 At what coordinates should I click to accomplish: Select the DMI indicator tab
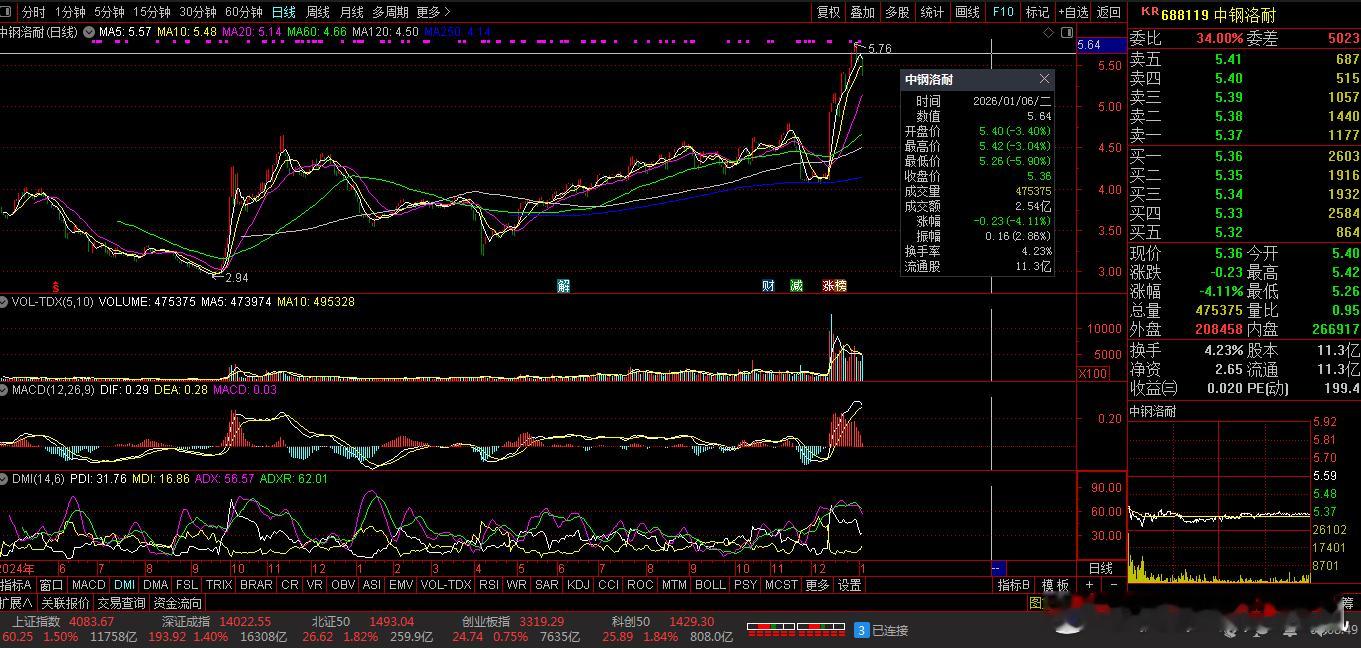pos(124,585)
